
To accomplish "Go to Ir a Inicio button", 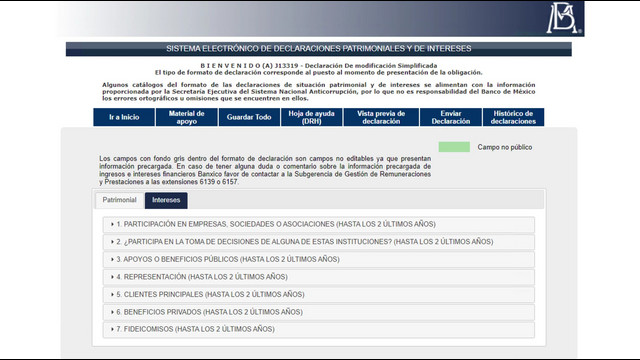I will coord(124,117).
